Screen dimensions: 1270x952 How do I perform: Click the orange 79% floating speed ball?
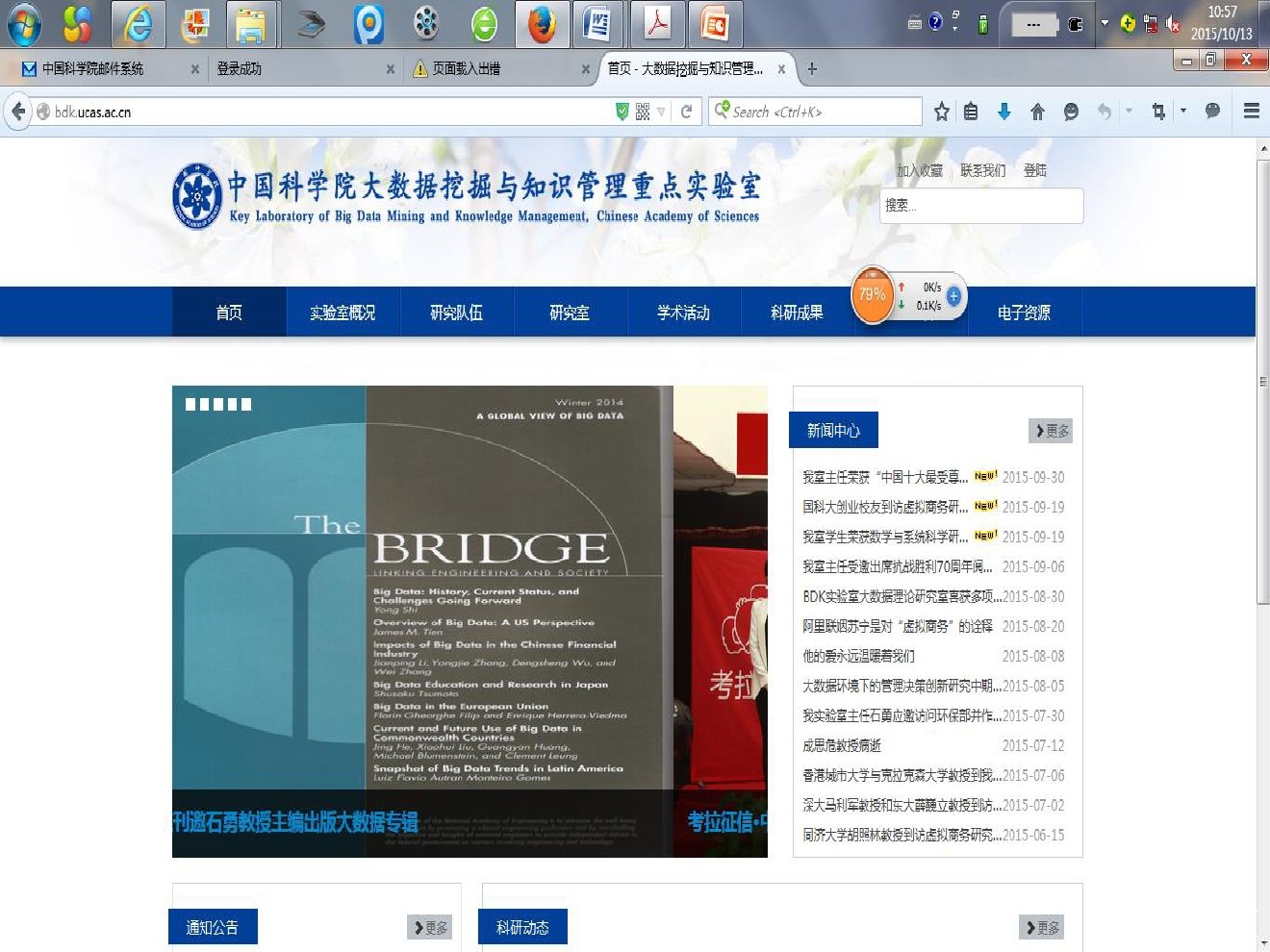click(873, 295)
